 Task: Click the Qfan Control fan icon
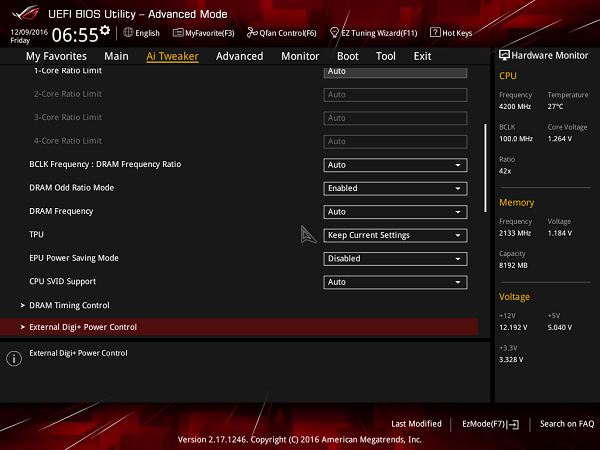[252, 33]
